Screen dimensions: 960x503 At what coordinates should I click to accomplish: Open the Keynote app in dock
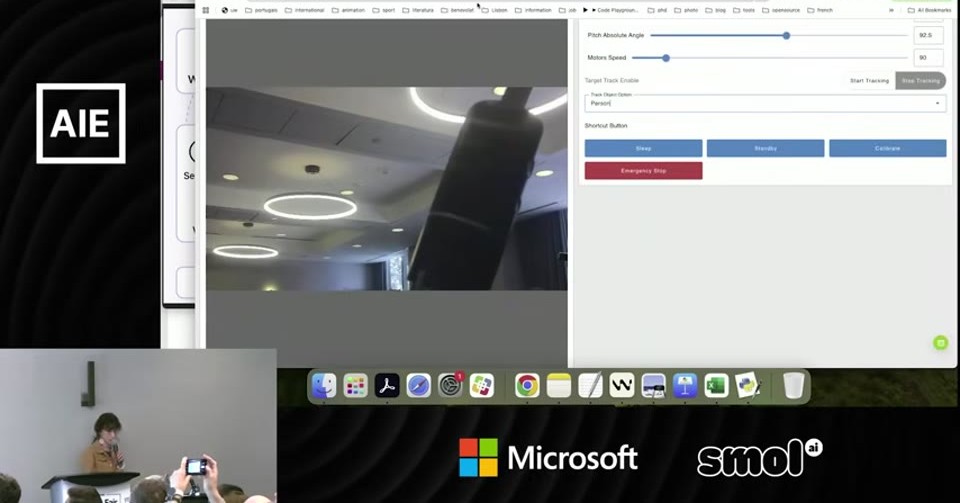tap(684, 386)
